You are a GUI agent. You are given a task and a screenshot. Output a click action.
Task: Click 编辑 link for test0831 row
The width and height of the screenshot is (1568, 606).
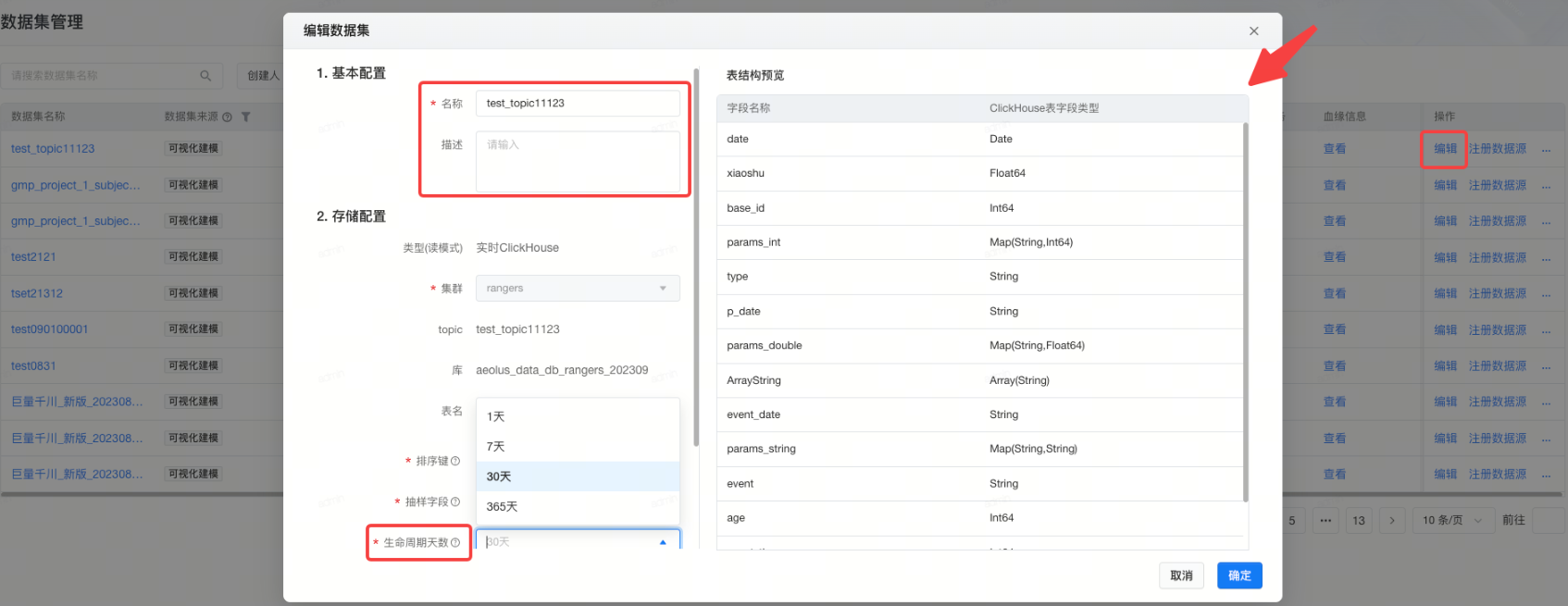[1445, 366]
